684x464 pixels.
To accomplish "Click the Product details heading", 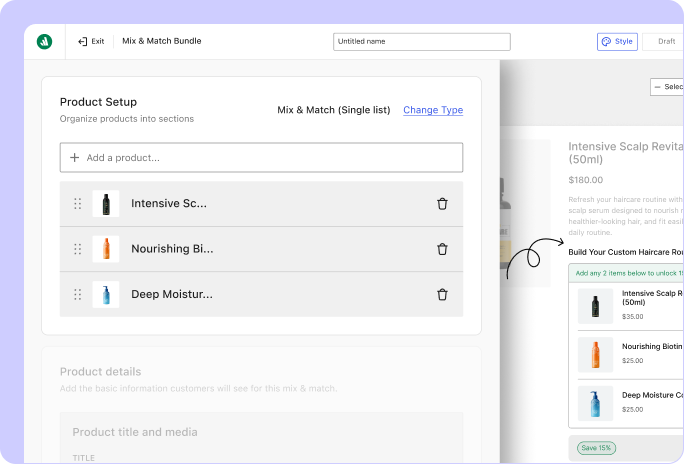I will pos(100,372).
